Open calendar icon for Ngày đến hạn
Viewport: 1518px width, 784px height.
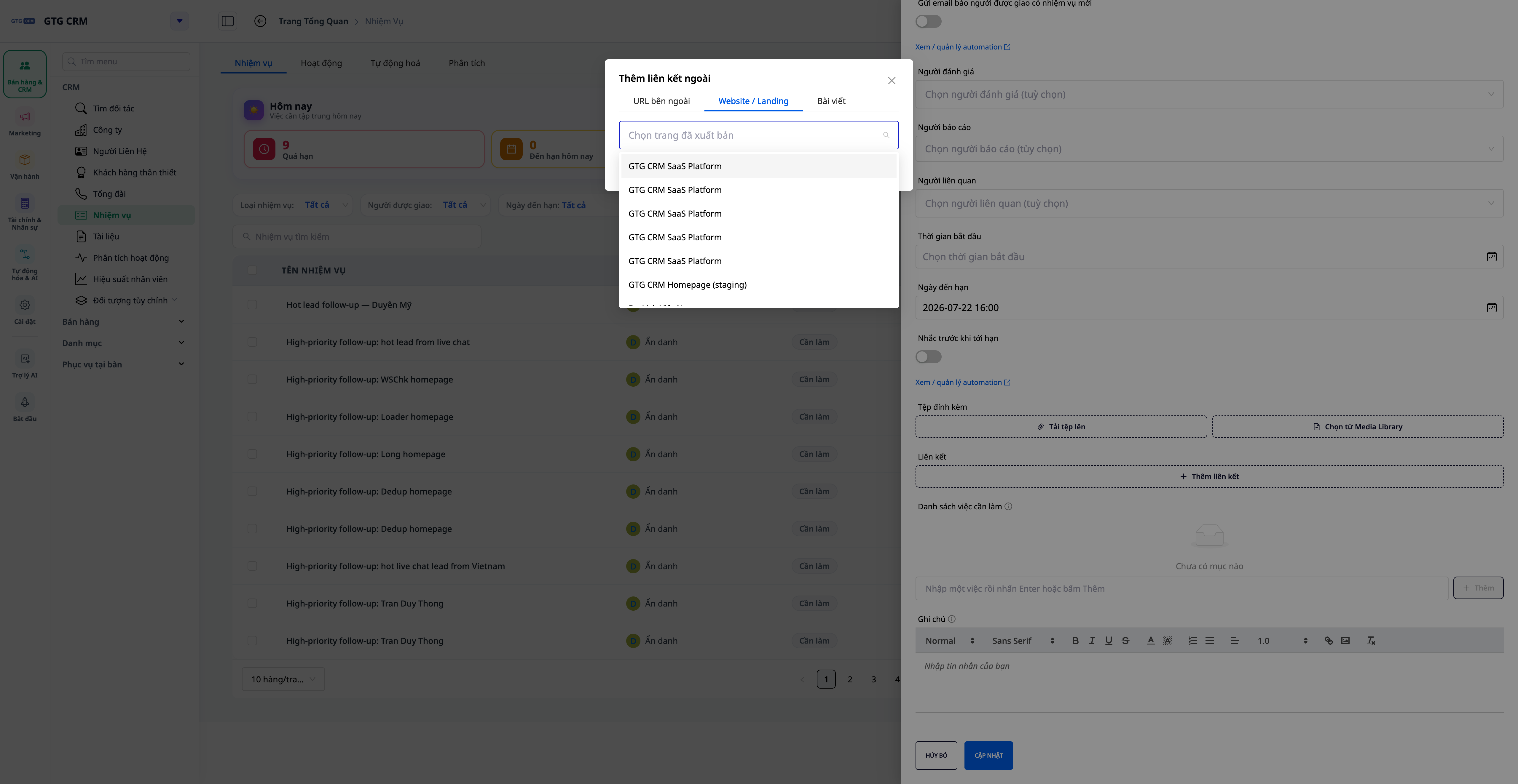tap(1492, 308)
